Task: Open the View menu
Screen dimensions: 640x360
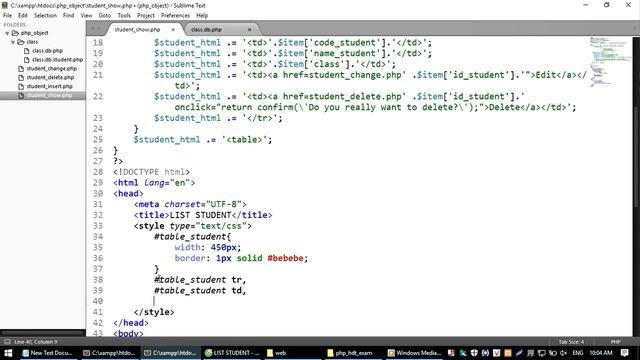Action: tap(87, 16)
